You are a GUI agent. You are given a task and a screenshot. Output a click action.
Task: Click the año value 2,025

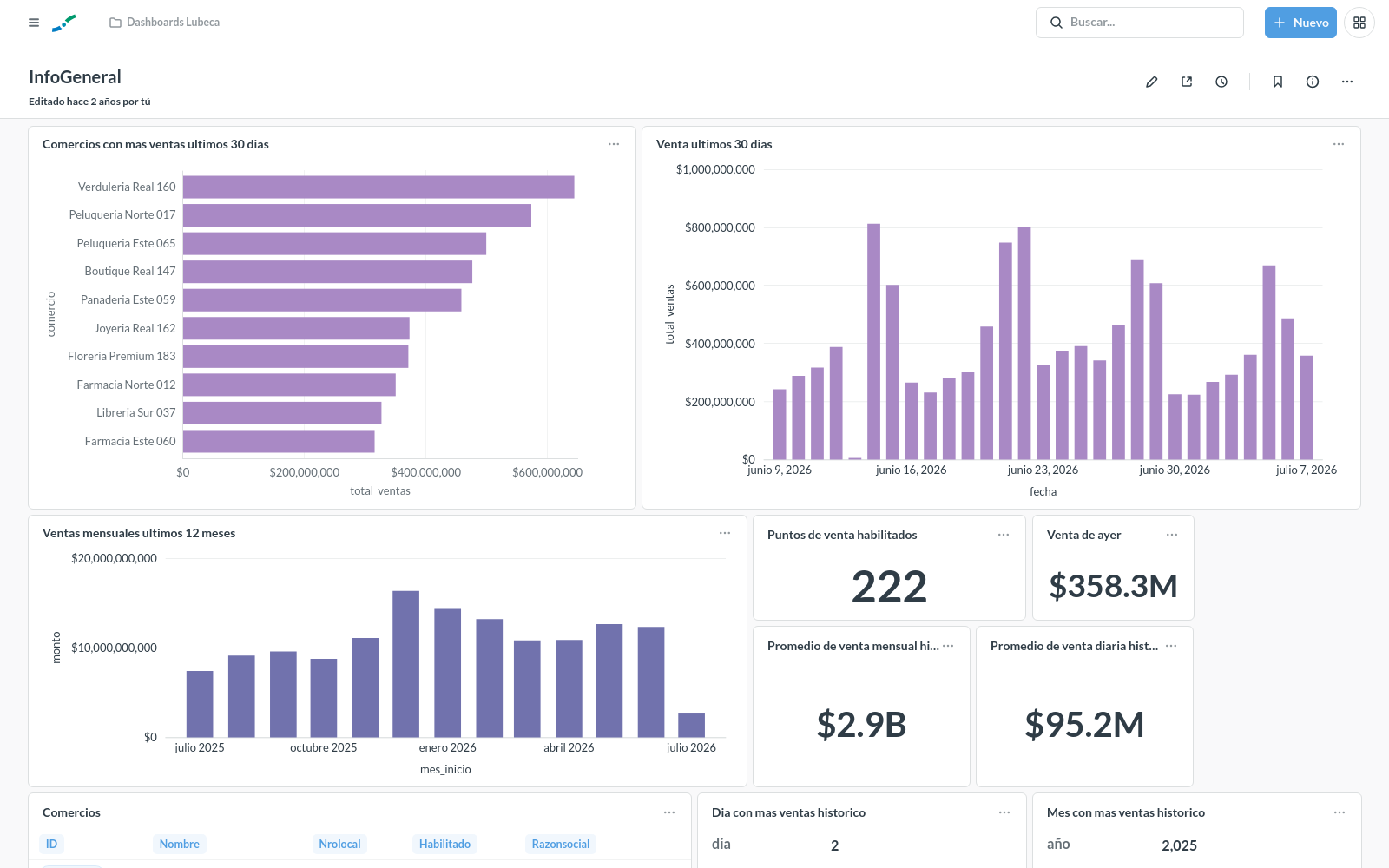1179,845
